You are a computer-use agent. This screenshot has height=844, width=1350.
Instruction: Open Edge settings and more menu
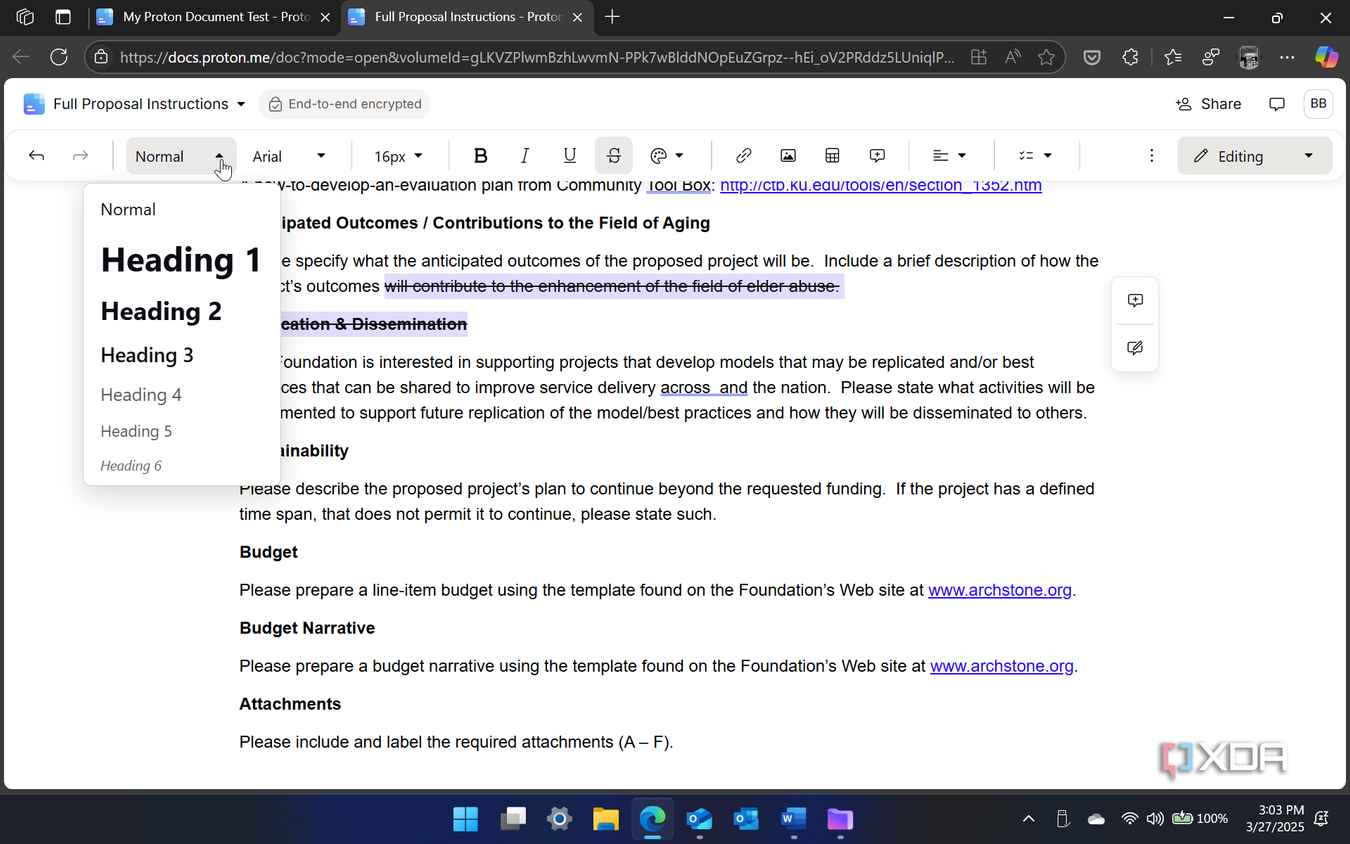1287,57
